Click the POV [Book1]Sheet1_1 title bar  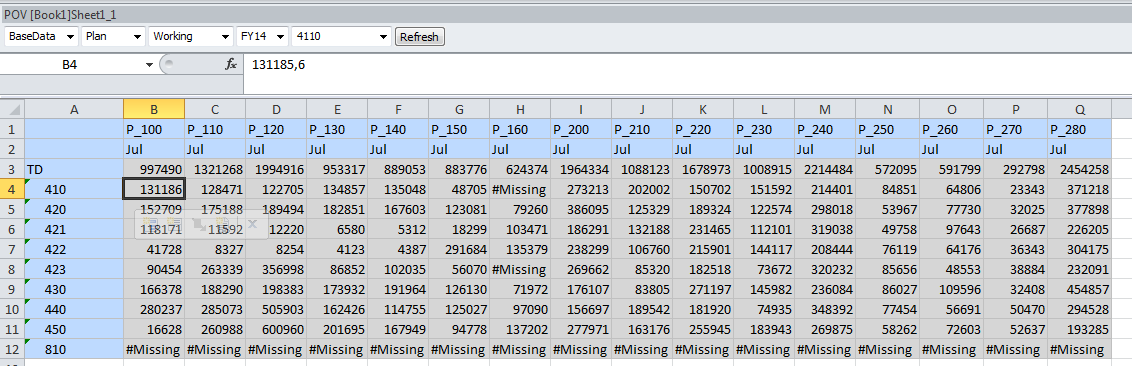tap(566, 14)
